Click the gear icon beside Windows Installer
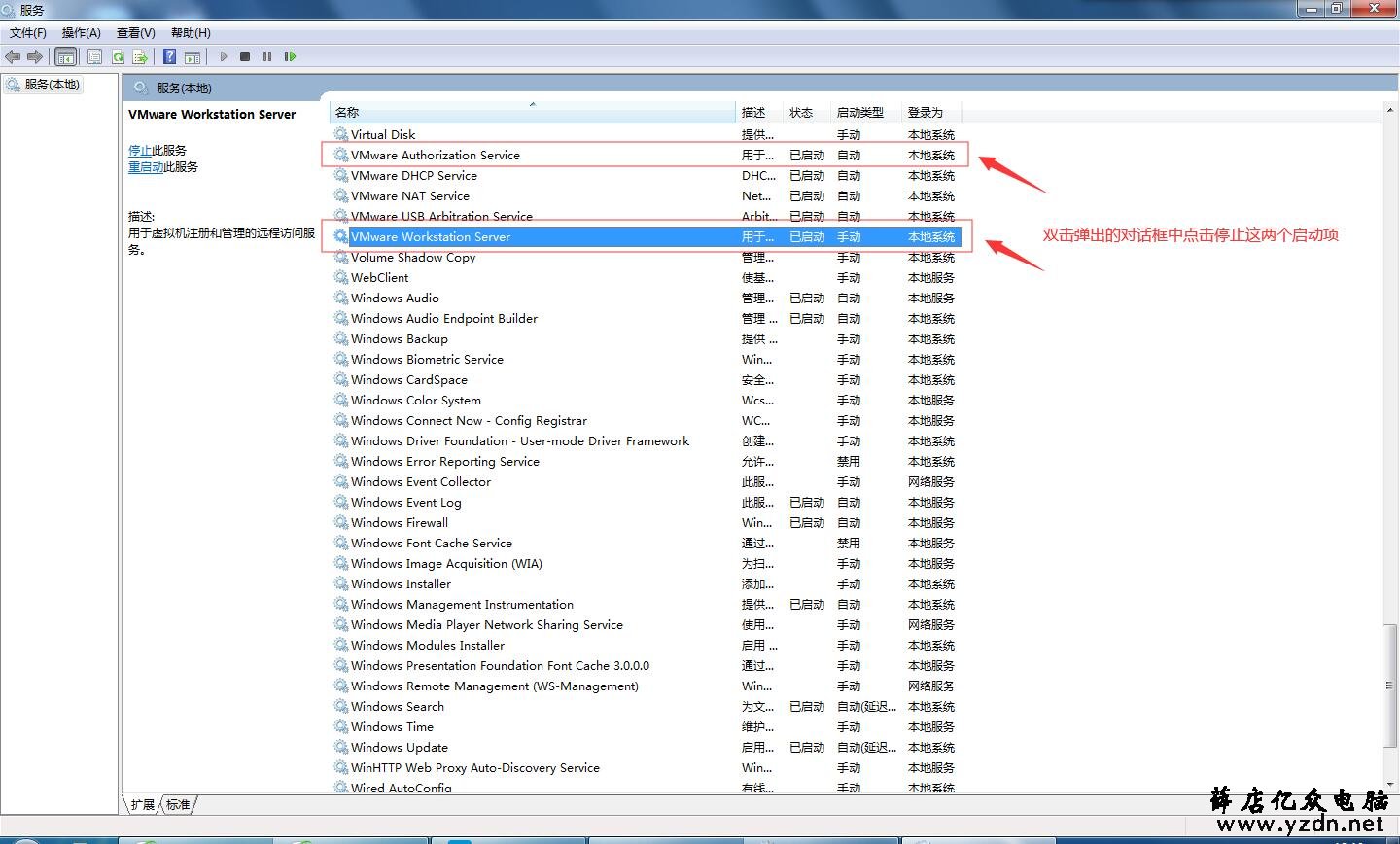The image size is (1400, 844). point(341,583)
